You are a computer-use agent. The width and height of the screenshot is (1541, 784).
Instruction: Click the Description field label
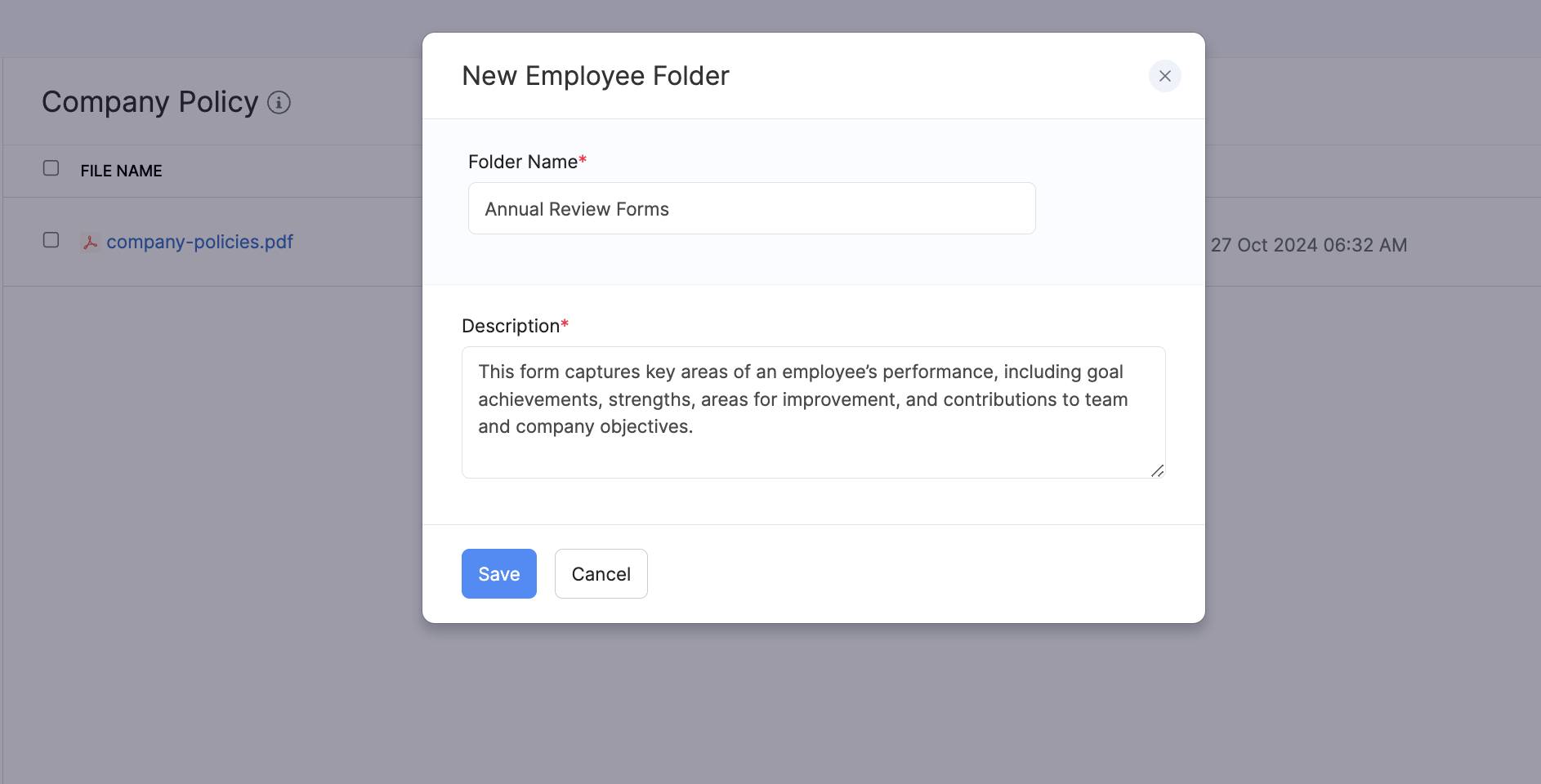click(510, 326)
